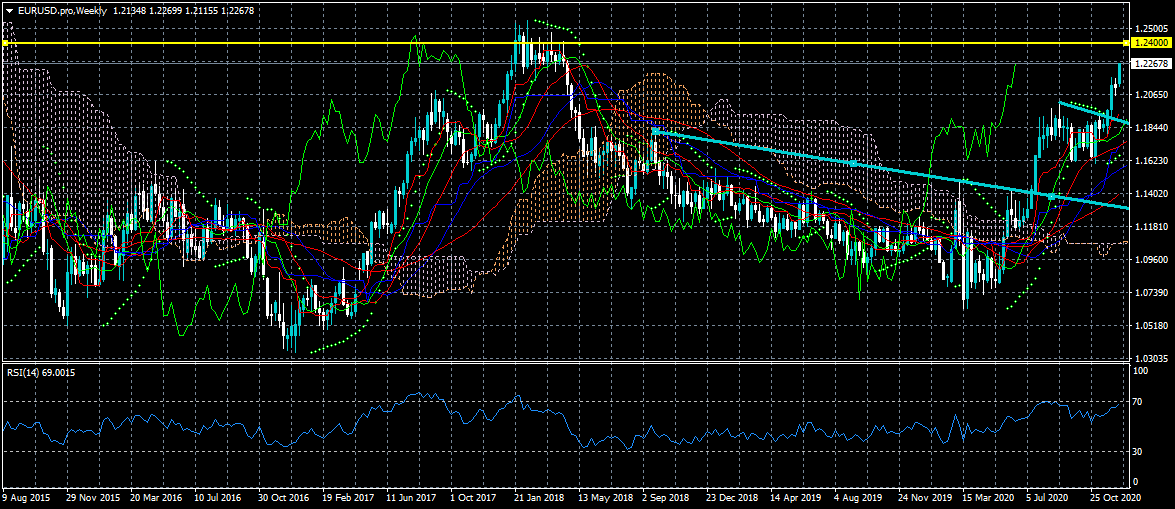Click the EURUSD.pro,Weekly chart title
This screenshot has width=1175, height=509.
pyautogui.click(x=62, y=9)
